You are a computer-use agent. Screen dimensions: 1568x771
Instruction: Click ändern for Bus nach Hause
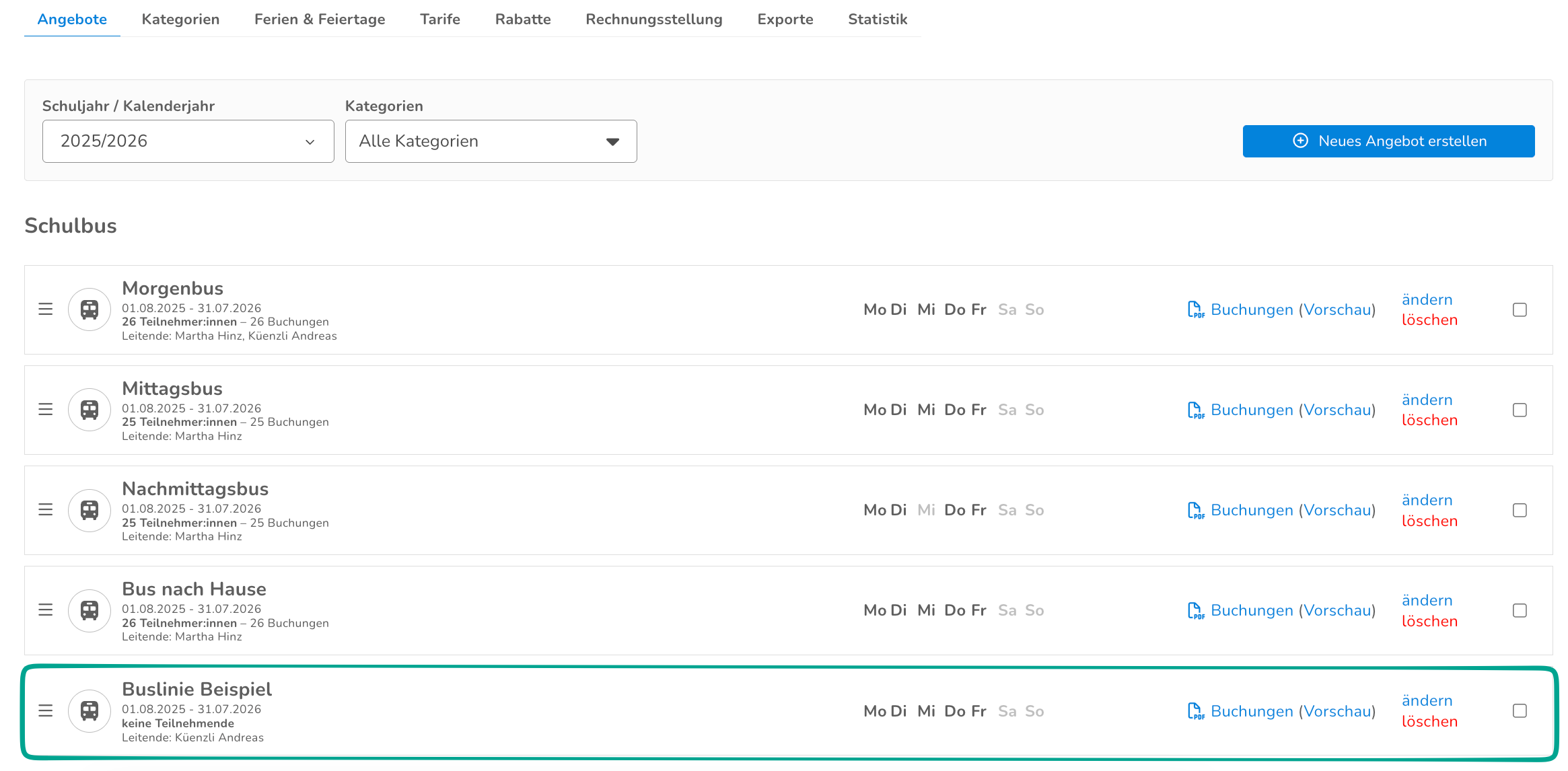tap(1427, 600)
